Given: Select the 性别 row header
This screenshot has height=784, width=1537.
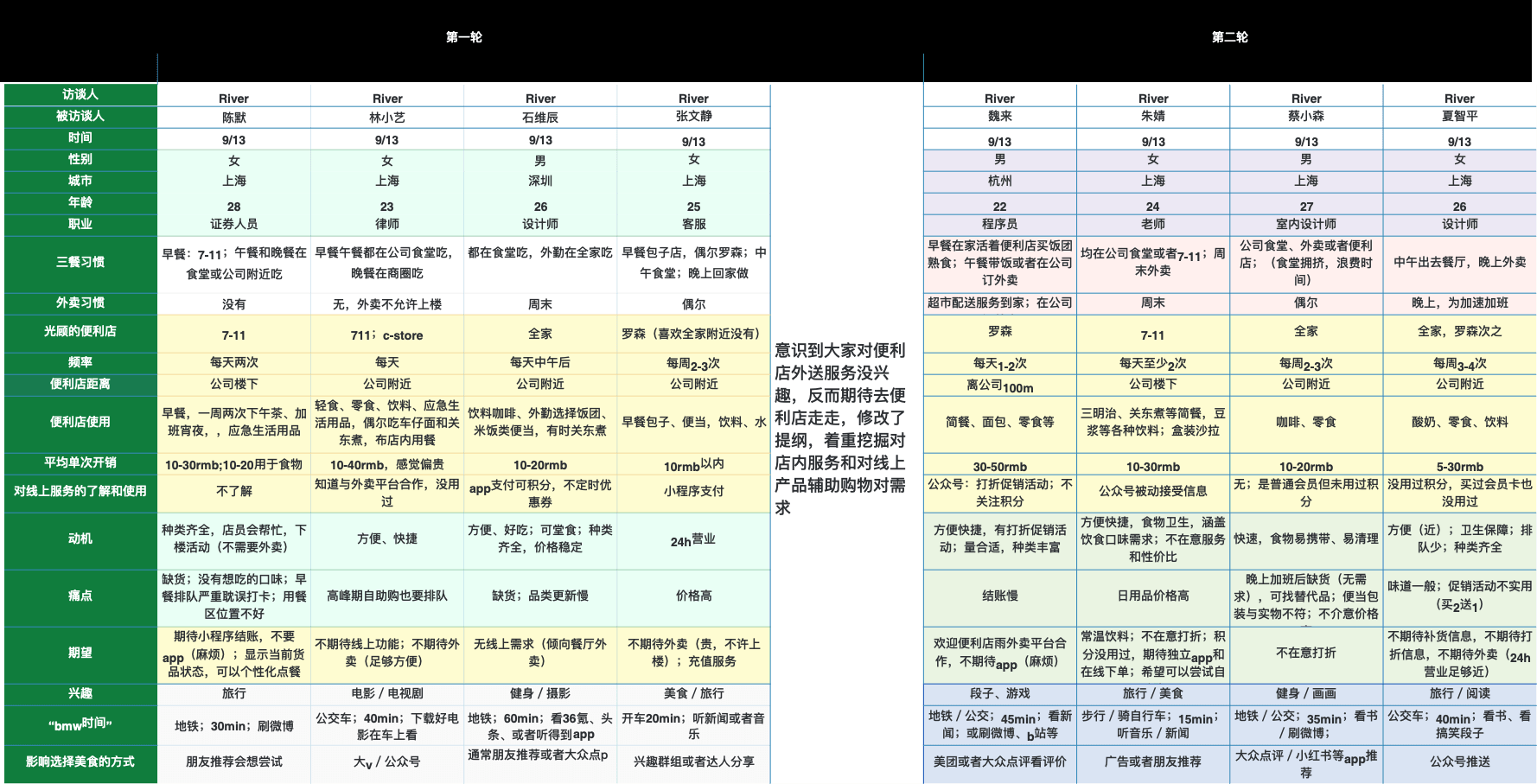Looking at the screenshot, I should point(80,159).
